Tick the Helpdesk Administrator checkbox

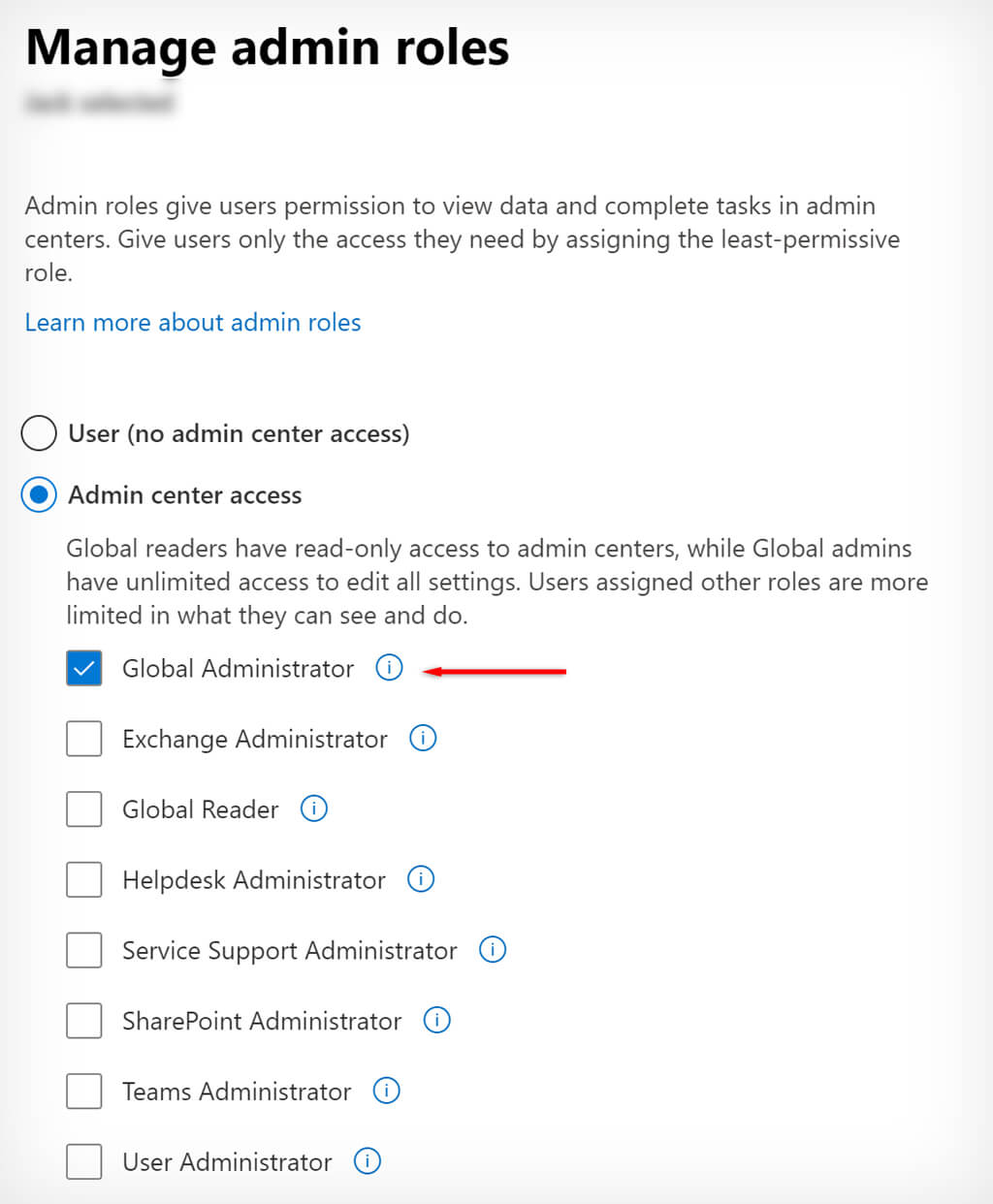point(84,880)
